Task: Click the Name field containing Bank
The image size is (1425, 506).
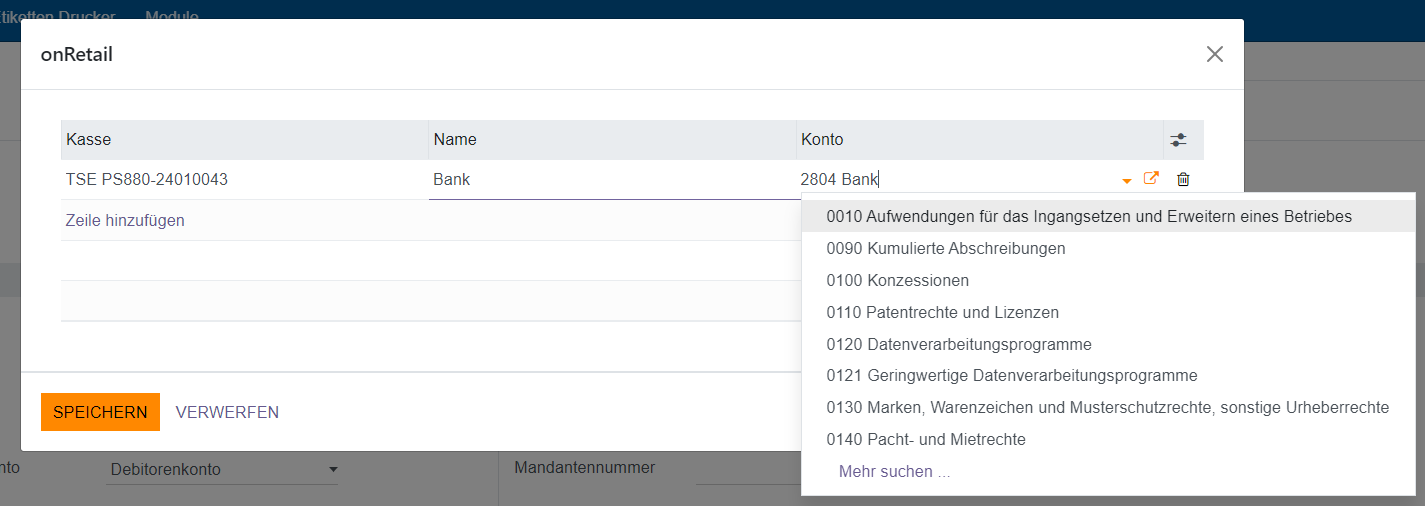Action: coord(610,180)
